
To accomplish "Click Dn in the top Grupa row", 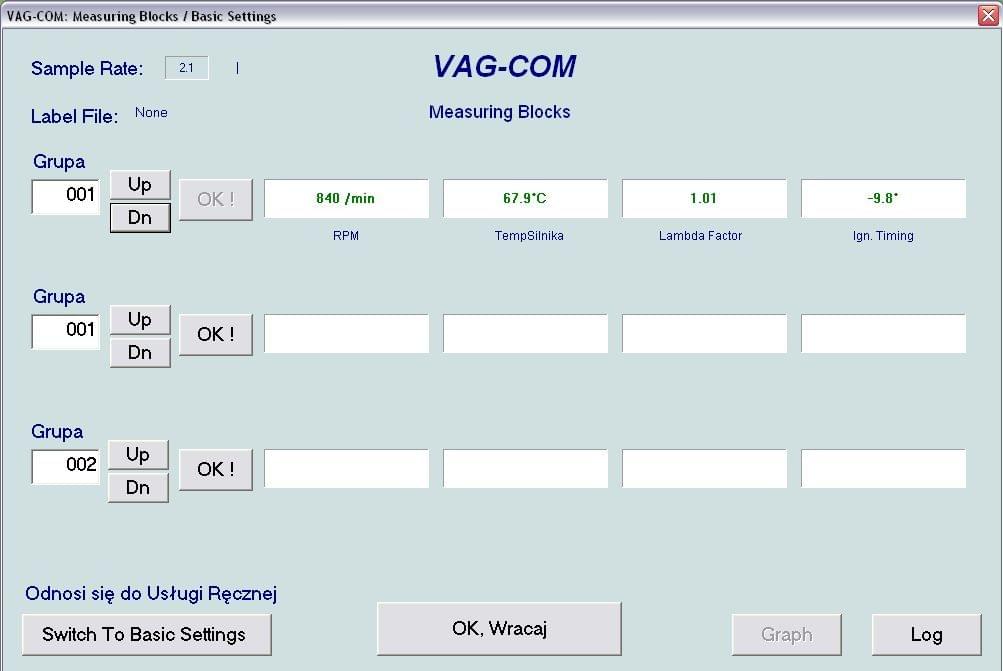I will [140, 217].
